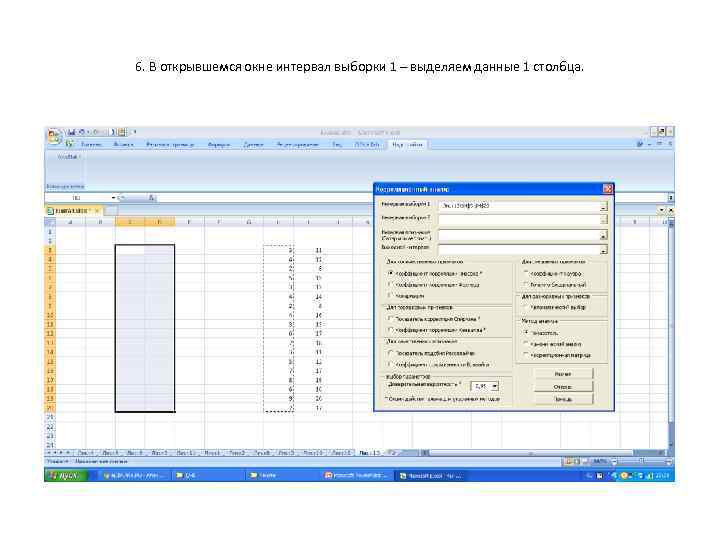Click Save icon in quick access toolbar
Viewport: 720px width, 540px height.
pyautogui.click(x=72, y=132)
